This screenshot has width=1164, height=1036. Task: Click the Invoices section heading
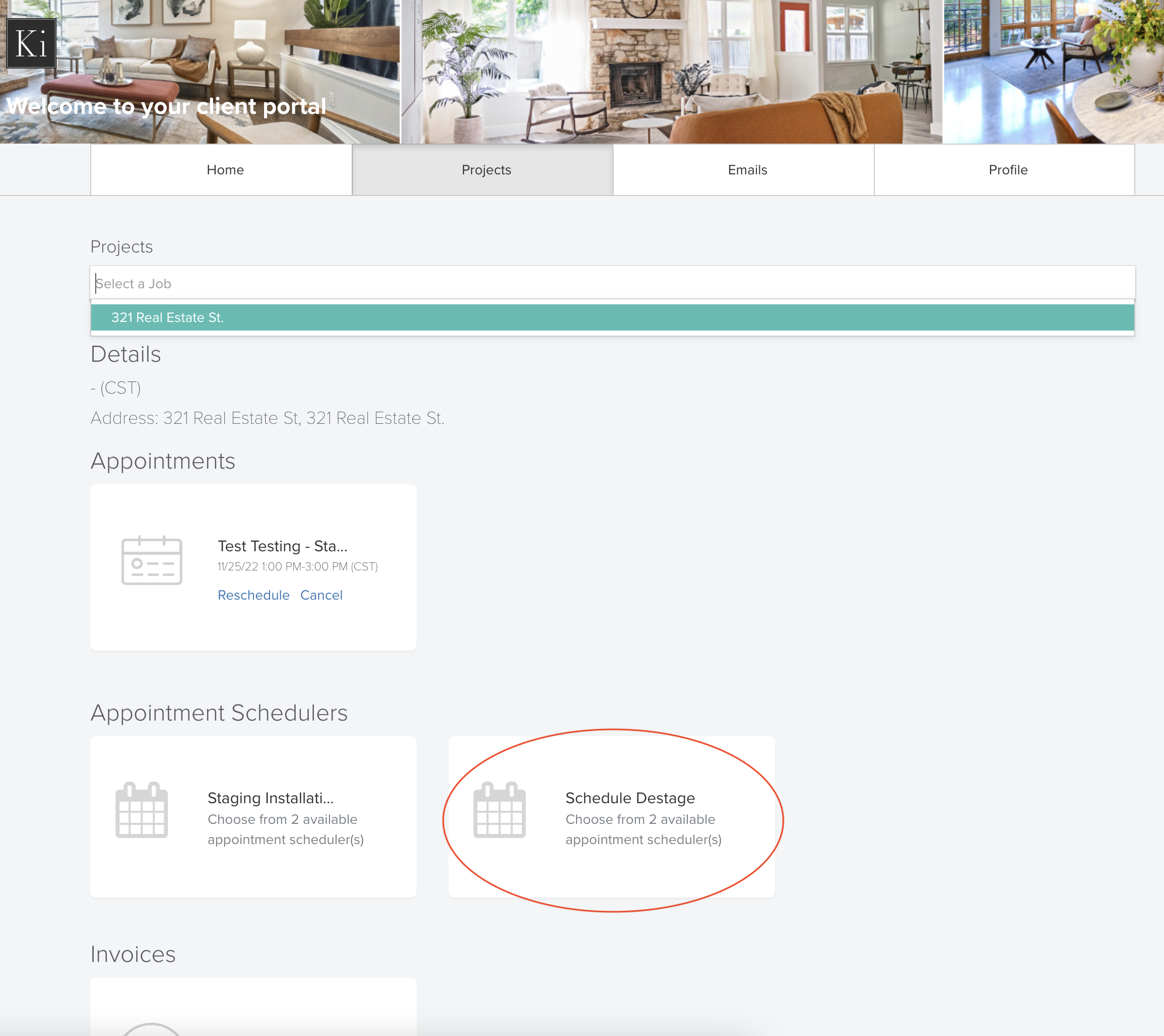coord(133,954)
